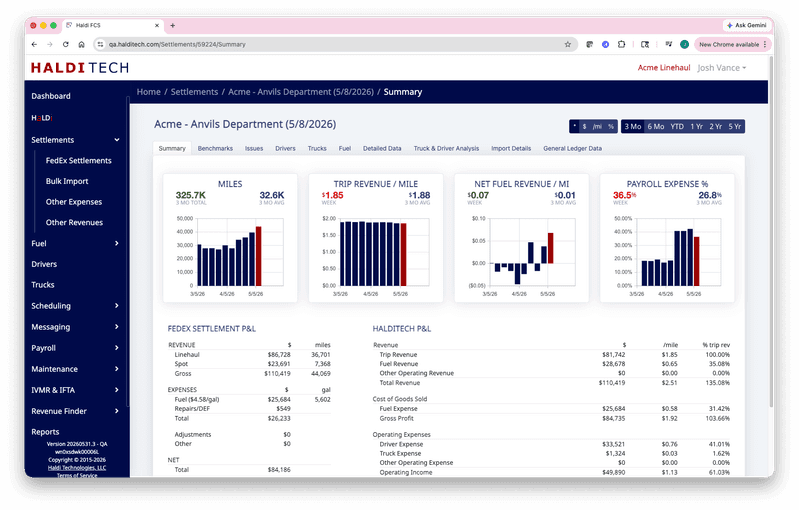Click Acme - Anvils Department breadcrumb
Screen dimensions: 799x510
pos(301,92)
